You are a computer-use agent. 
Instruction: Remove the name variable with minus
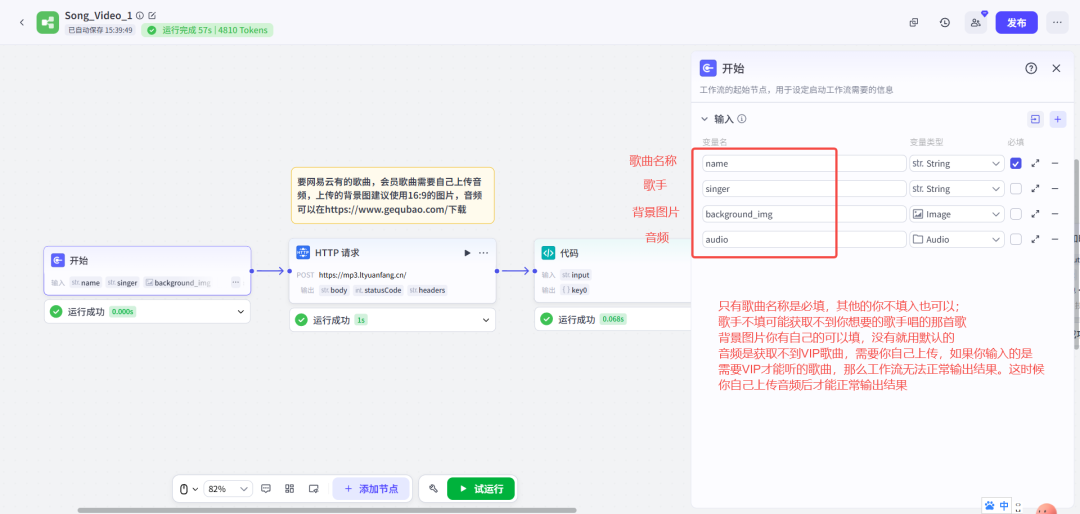point(1055,163)
